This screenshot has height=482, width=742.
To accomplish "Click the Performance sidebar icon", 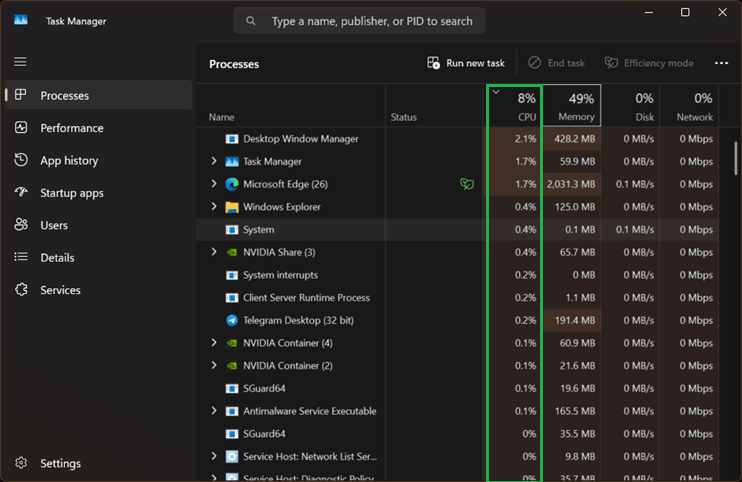I will point(21,127).
